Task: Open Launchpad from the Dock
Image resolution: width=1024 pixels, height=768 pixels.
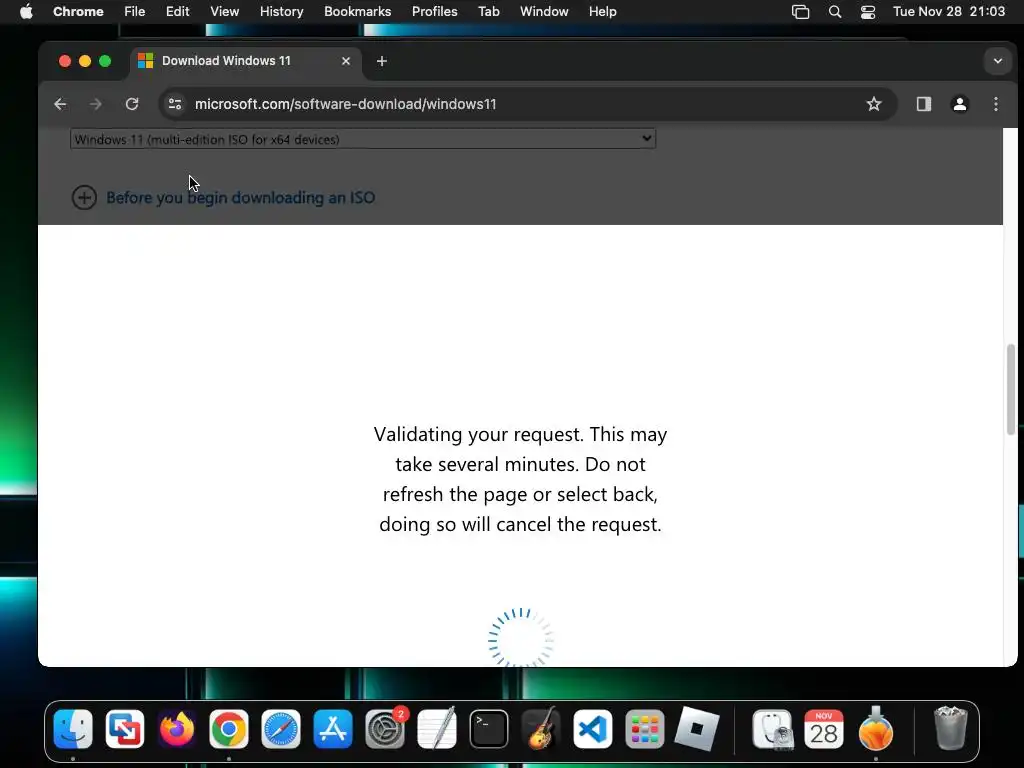Action: (x=645, y=729)
